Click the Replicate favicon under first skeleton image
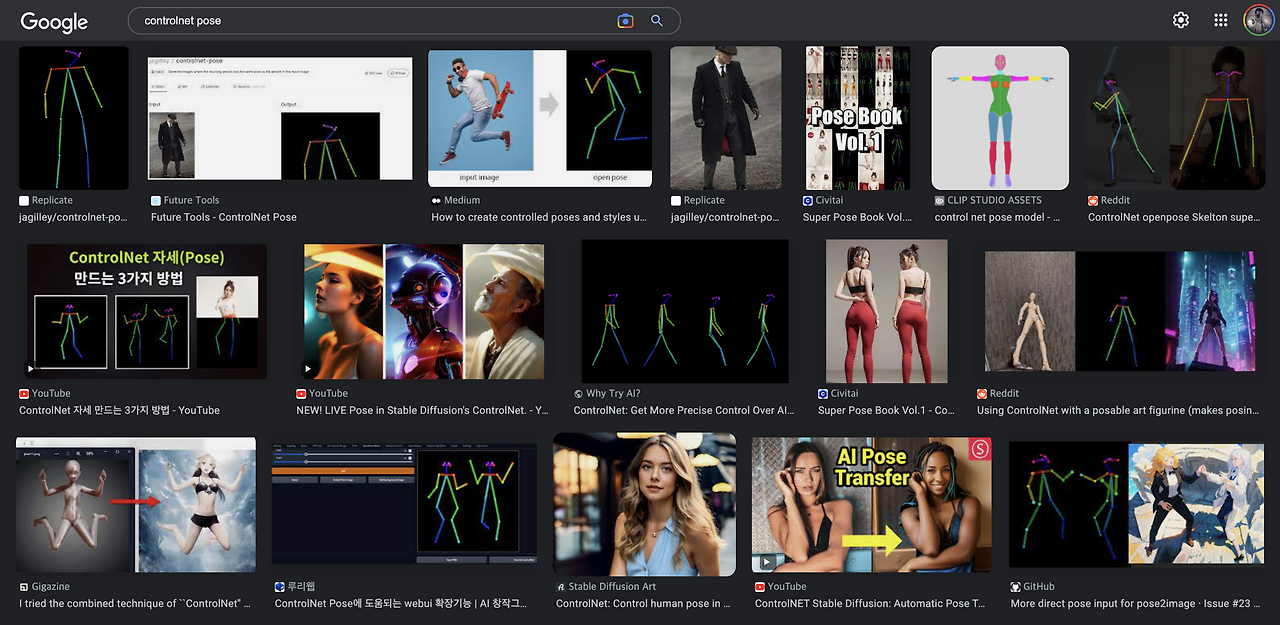The height and width of the screenshot is (625, 1280). [x=24, y=201]
